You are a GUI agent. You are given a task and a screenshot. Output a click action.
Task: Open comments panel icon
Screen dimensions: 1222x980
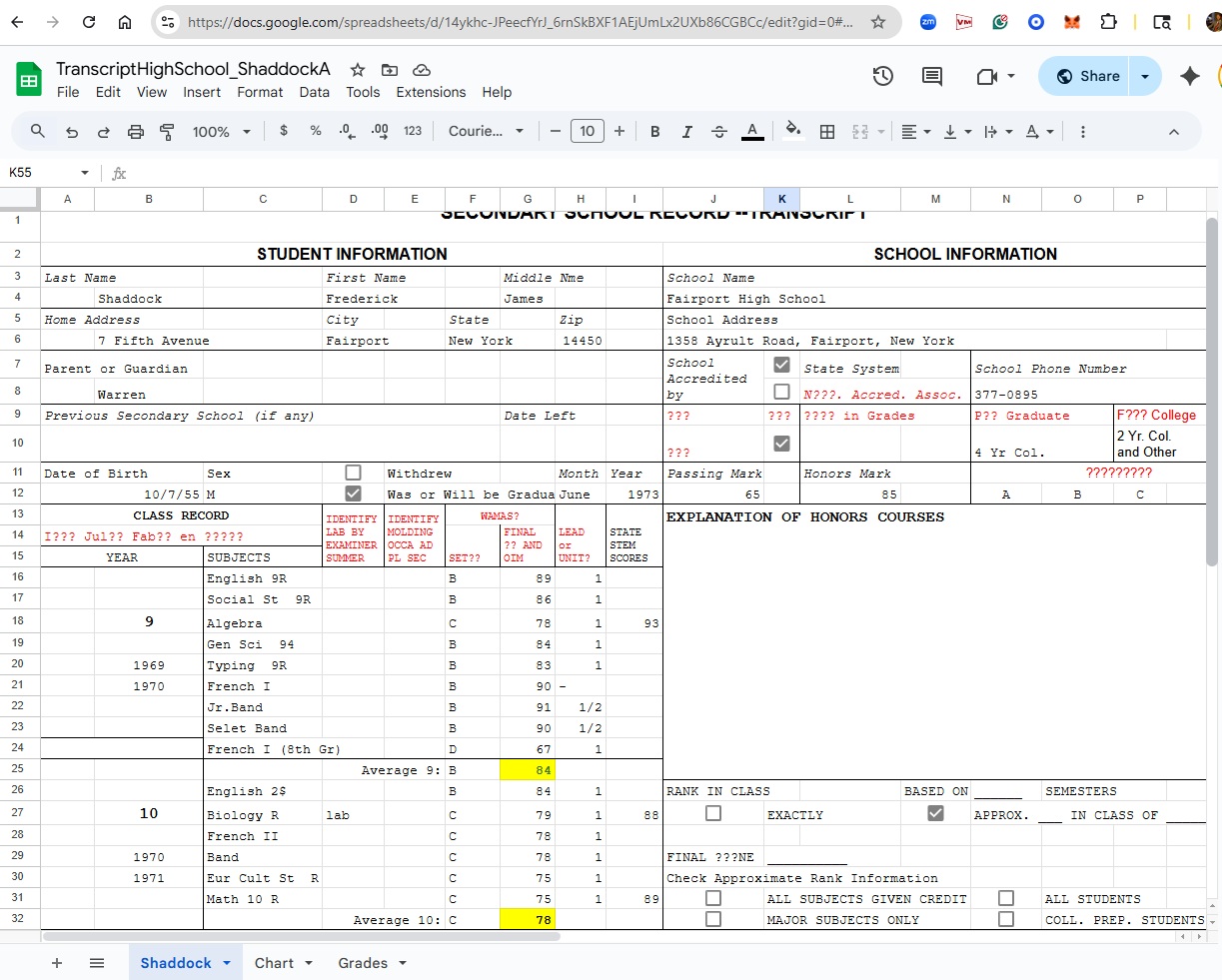[x=932, y=76]
